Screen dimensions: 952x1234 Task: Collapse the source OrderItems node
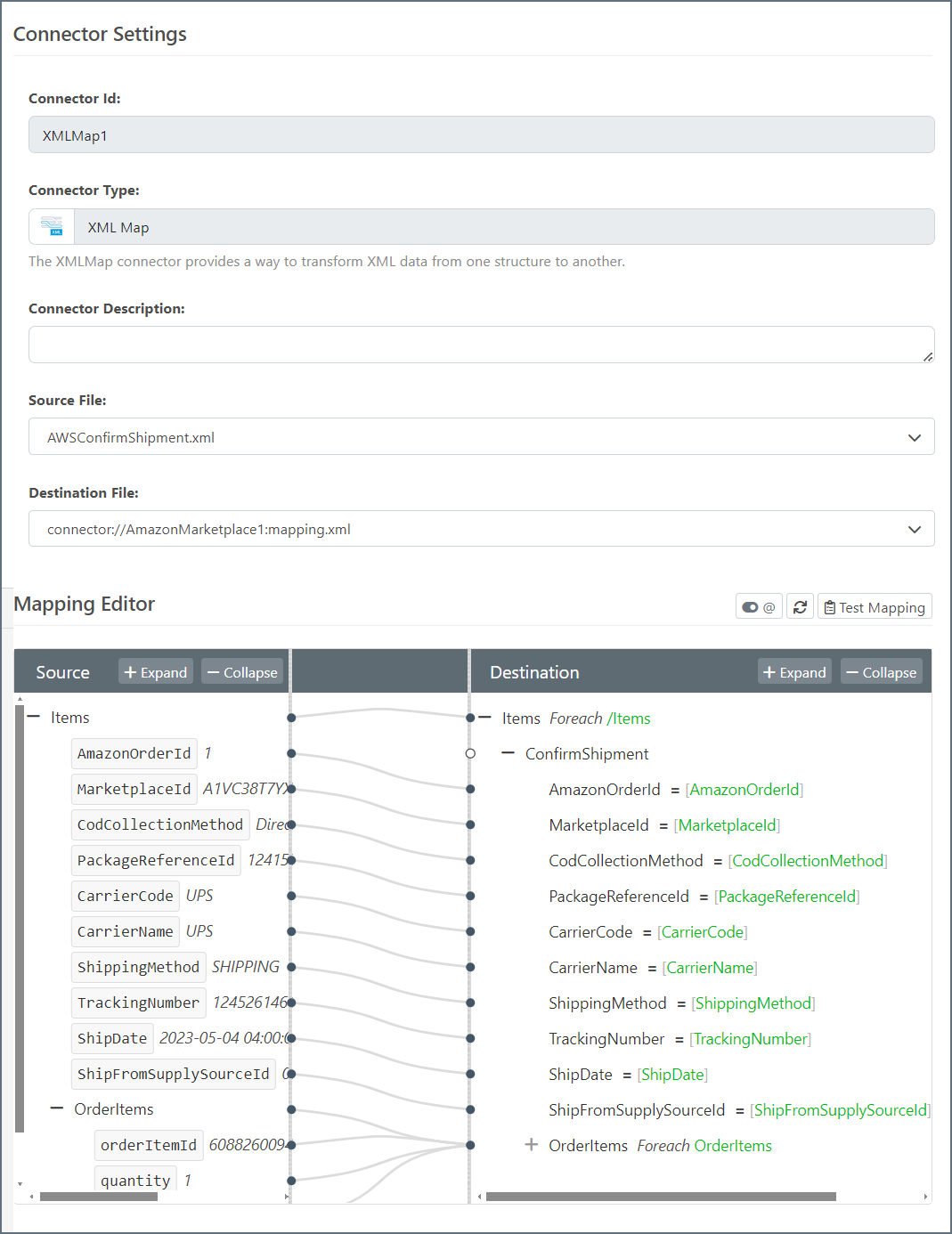(x=57, y=1108)
